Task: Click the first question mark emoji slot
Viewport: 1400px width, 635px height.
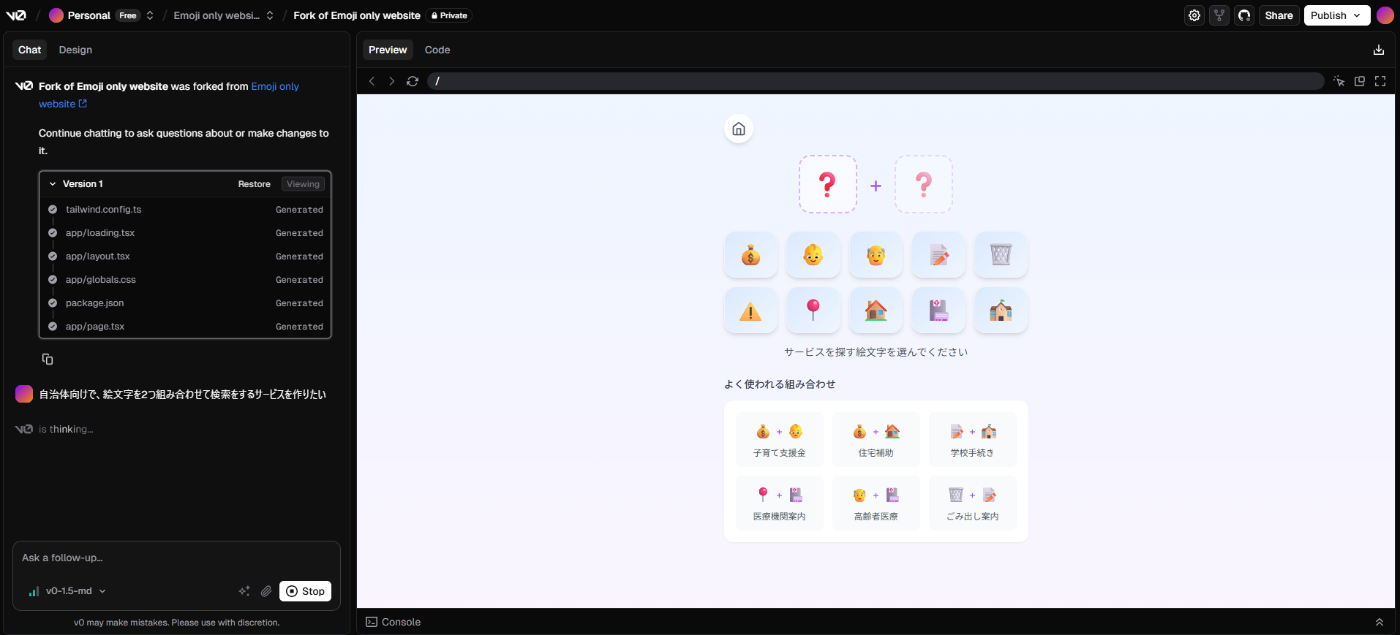Action: (x=827, y=184)
